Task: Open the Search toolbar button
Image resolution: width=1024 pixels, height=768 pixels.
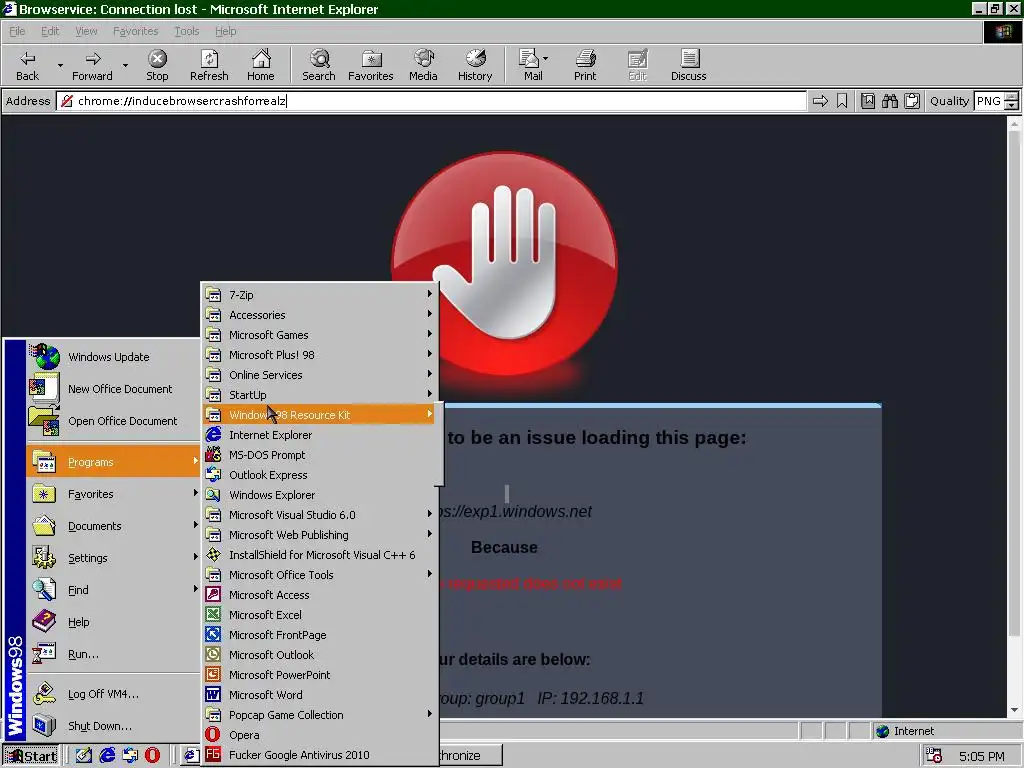Action: (x=319, y=65)
